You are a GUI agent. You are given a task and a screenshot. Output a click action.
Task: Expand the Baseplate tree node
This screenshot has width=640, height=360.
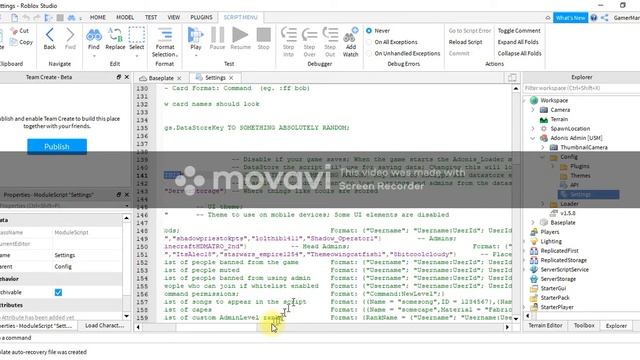pos(533,222)
